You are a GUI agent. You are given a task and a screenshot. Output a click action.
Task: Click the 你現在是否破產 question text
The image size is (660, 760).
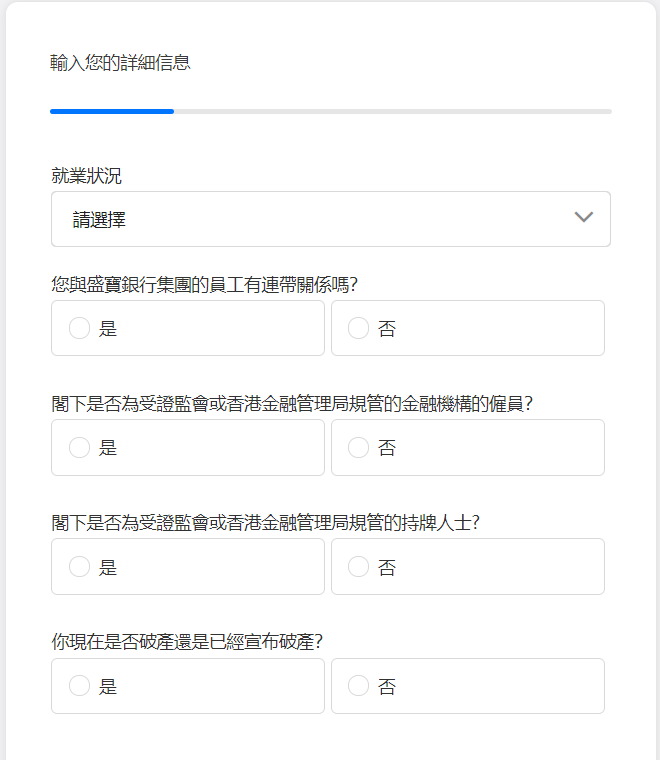click(x=187, y=642)
